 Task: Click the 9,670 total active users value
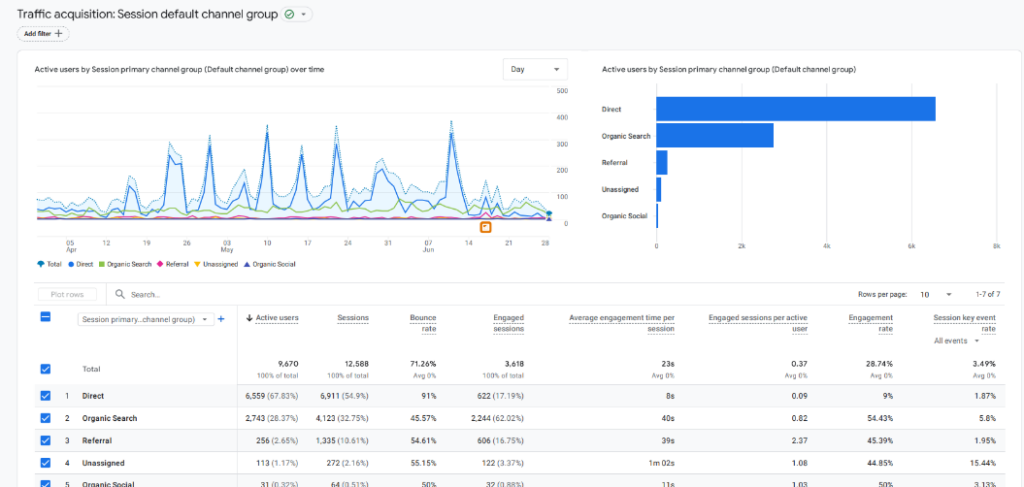pos(288,364)
